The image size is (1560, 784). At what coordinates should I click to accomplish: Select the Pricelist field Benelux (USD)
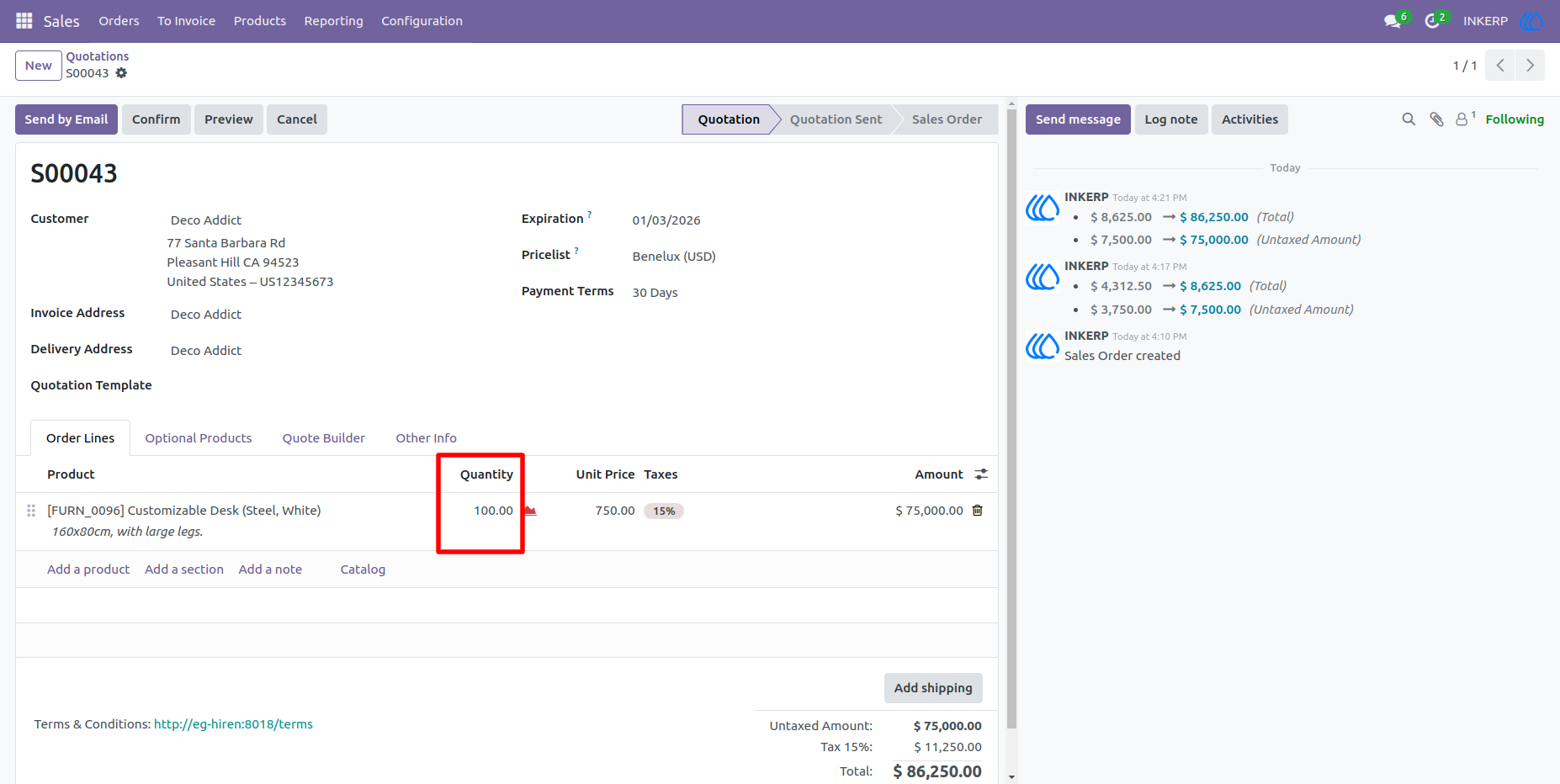[x=674, y=257]
